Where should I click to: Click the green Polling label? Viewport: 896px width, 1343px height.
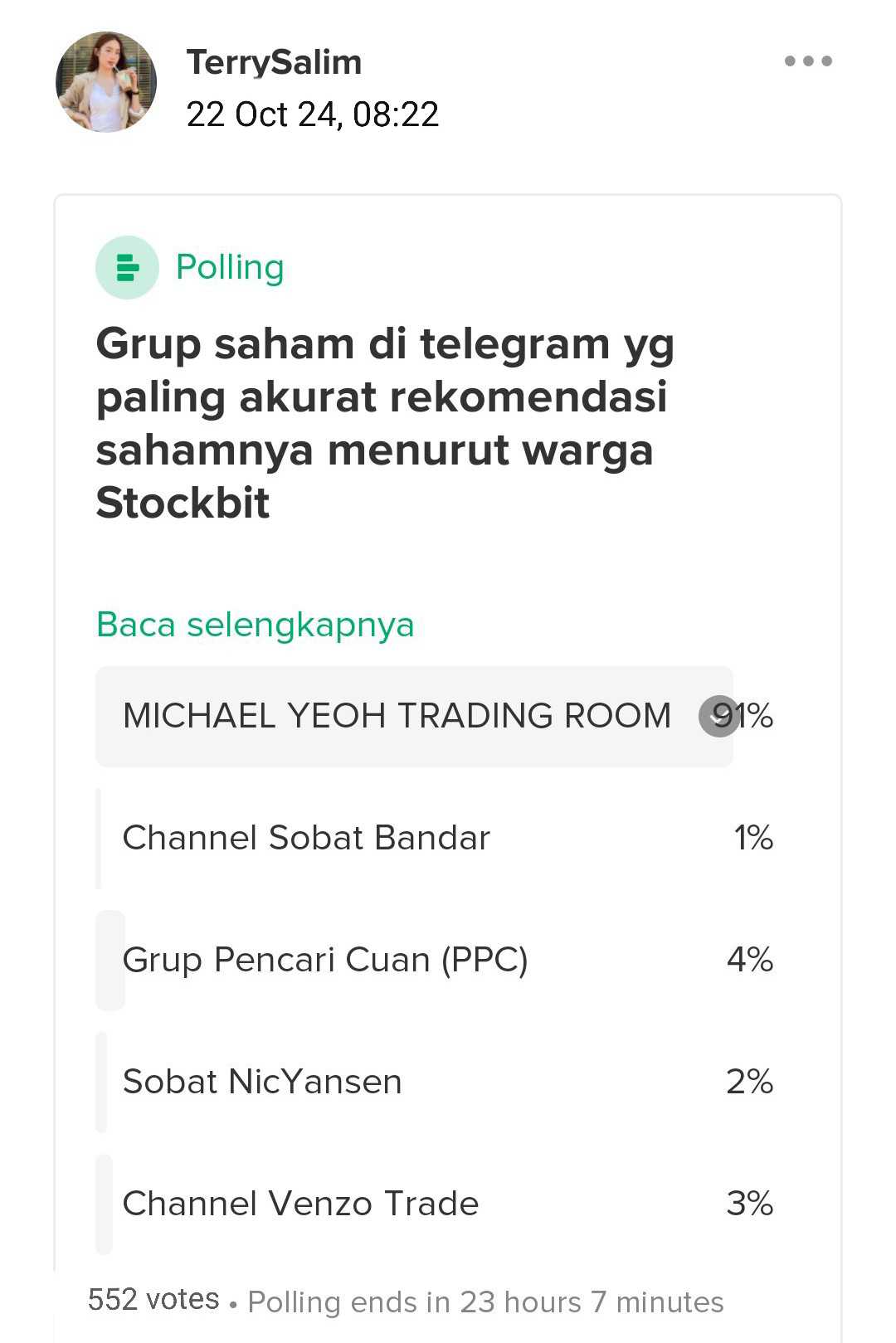tap(230, 267)
